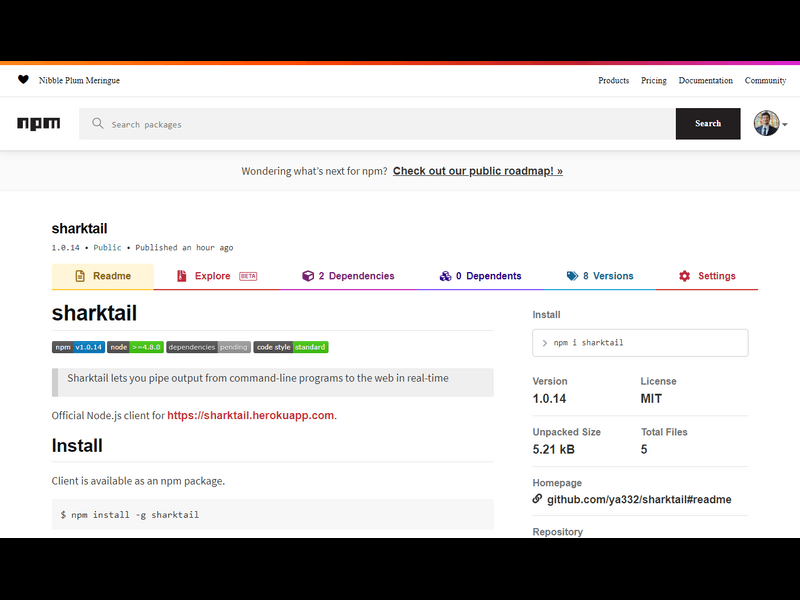Click the Settings gear icon

point(685,276)
